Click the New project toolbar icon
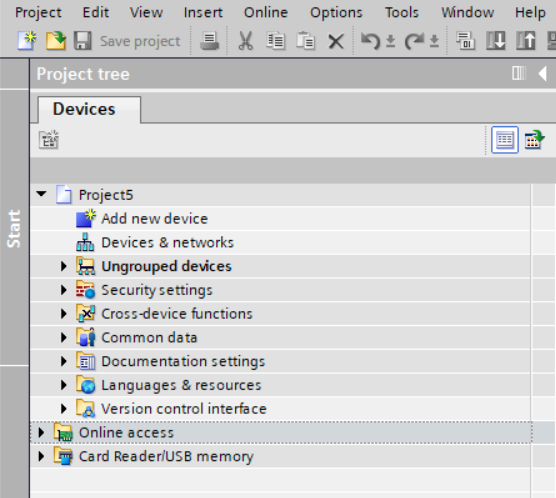 27,41
